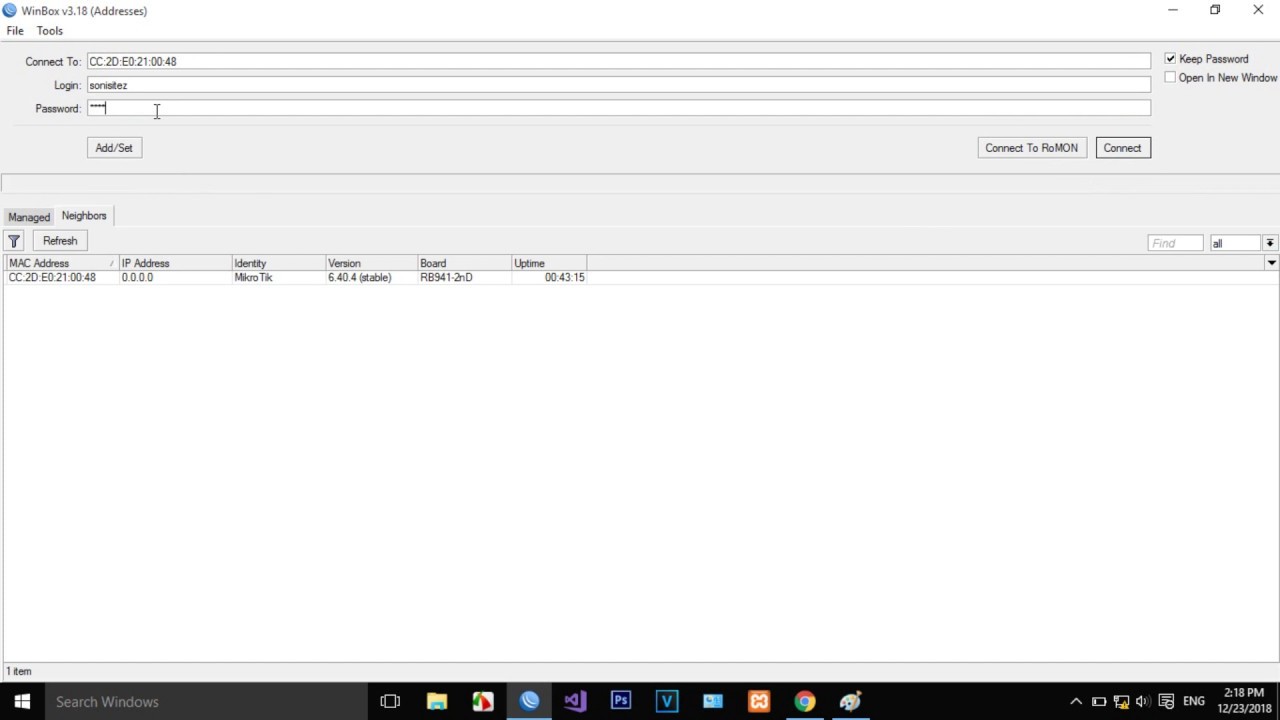Click Connect To RoMON button
This screenshot has height=720, width=1280.
point(1032,148)
